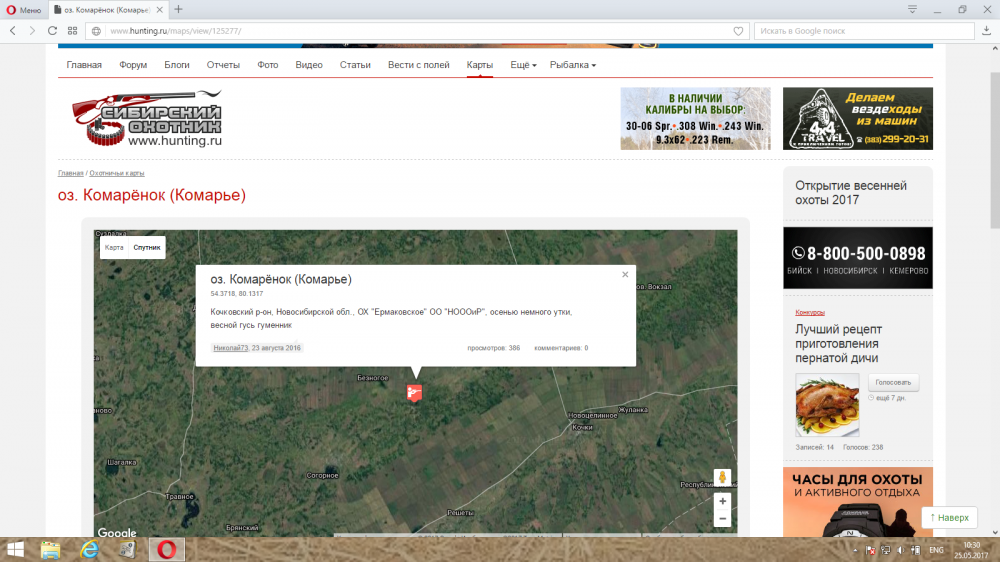Open Открытие весенней охоты 2017 link
The width and height of the screenshot is (1000, 562).
851,193
